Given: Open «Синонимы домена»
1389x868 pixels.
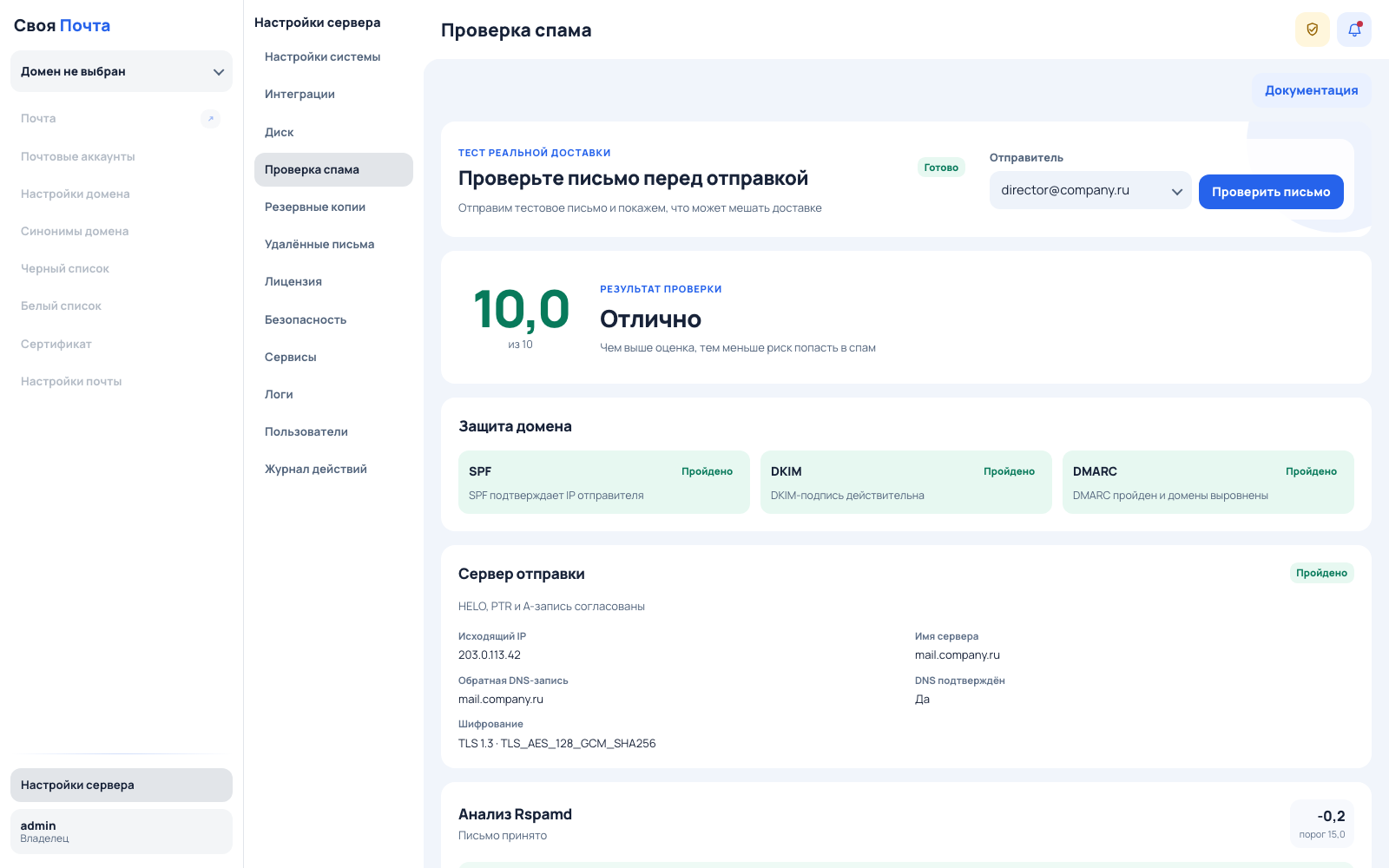Looking at the screenshot, I should click(x=122, y=231).
